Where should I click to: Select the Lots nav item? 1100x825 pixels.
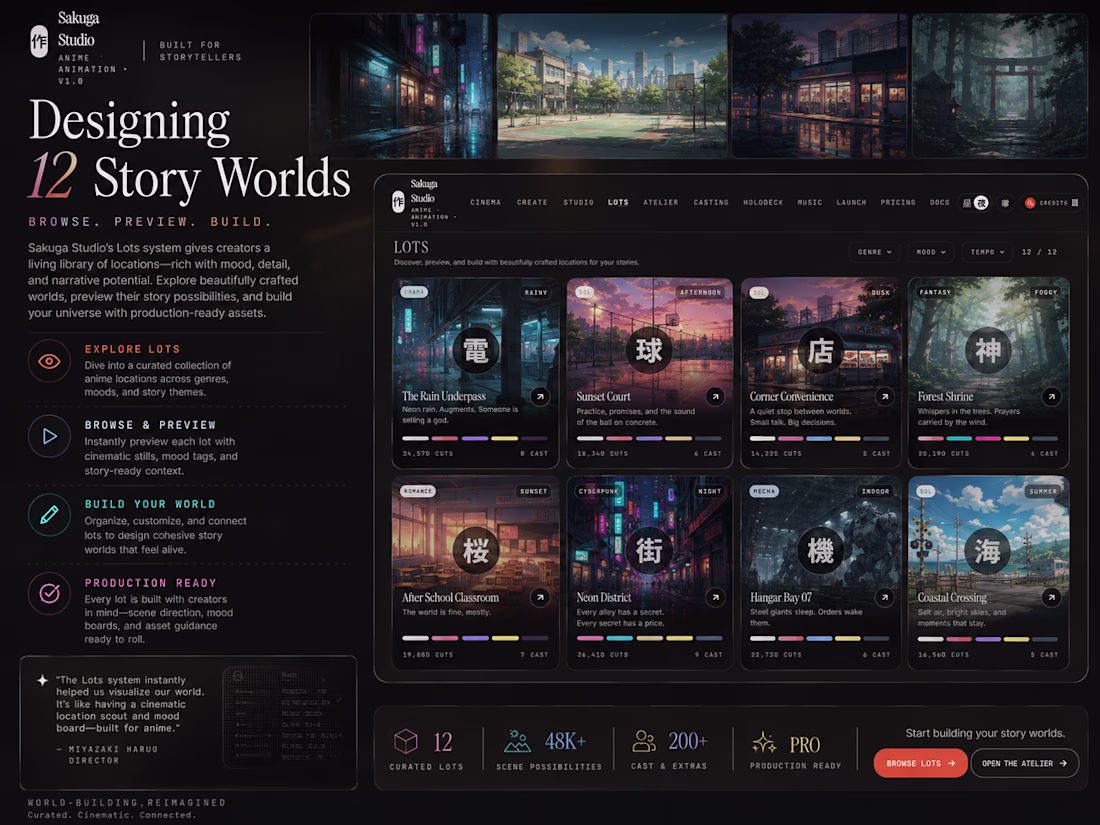tap(618, 203)
